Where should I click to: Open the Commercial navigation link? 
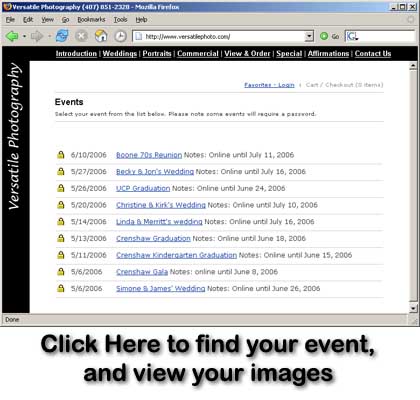click(x=198, y=54)
